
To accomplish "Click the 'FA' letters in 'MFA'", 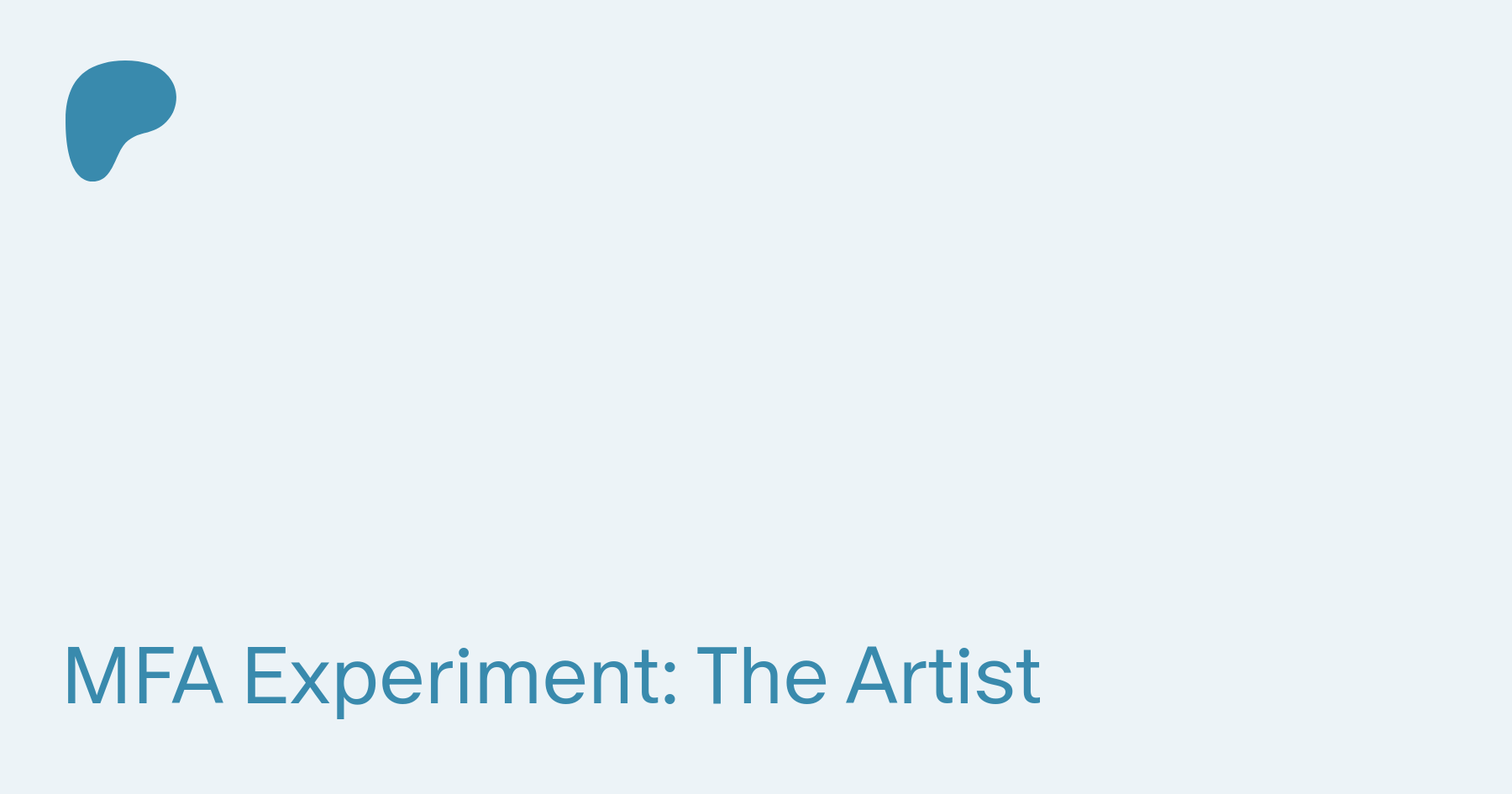I will pyautogui.click(x=176, y=676).
